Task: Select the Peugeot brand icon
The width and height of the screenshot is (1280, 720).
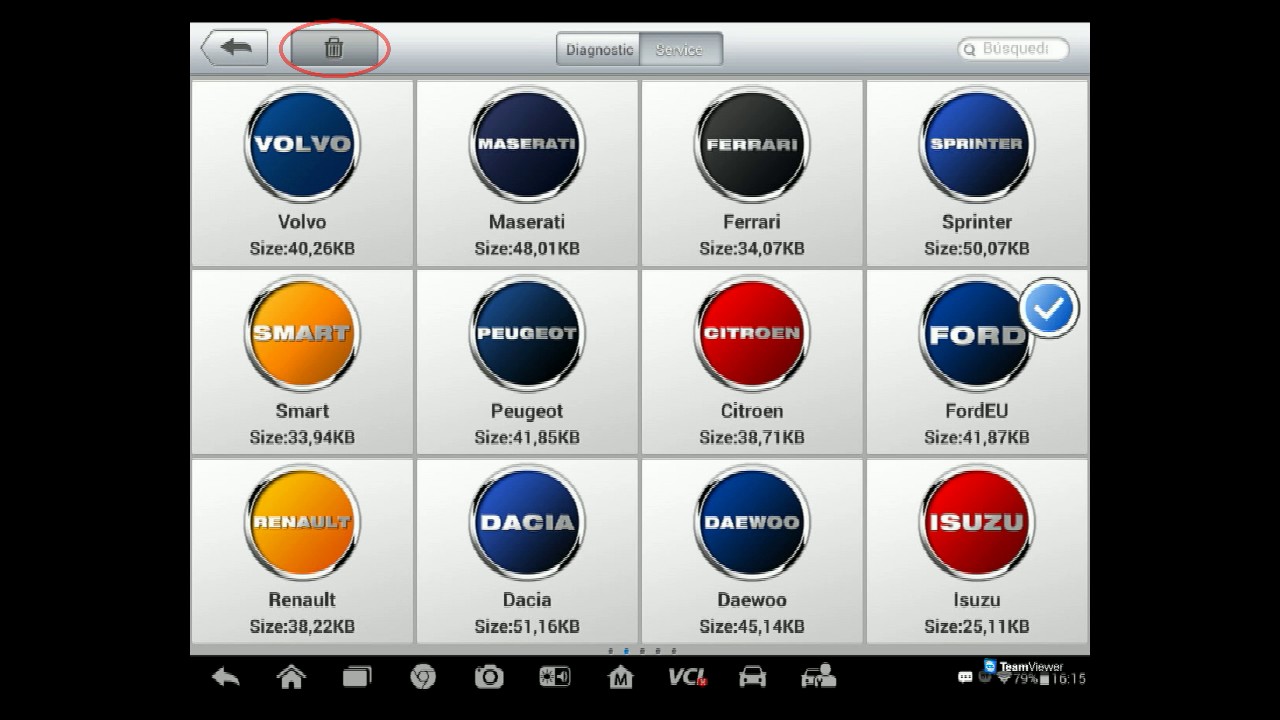Action: click(527, 333)
